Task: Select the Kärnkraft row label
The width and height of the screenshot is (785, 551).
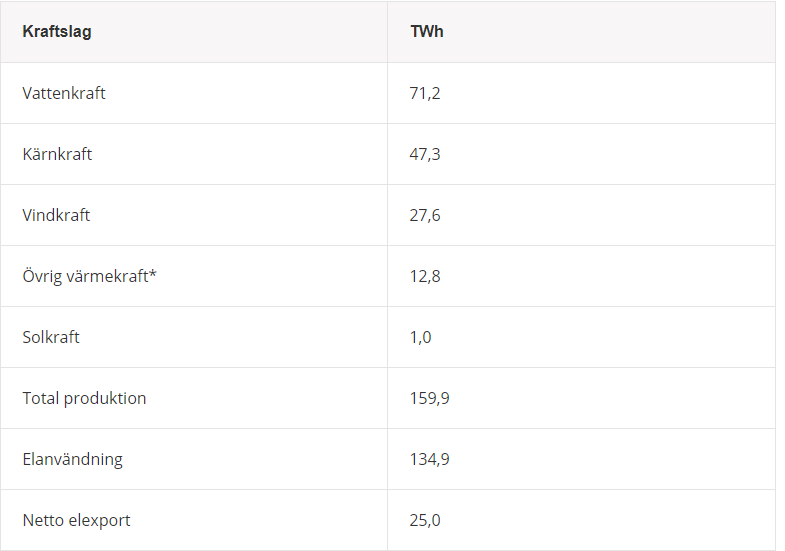Action: (57, 154)
